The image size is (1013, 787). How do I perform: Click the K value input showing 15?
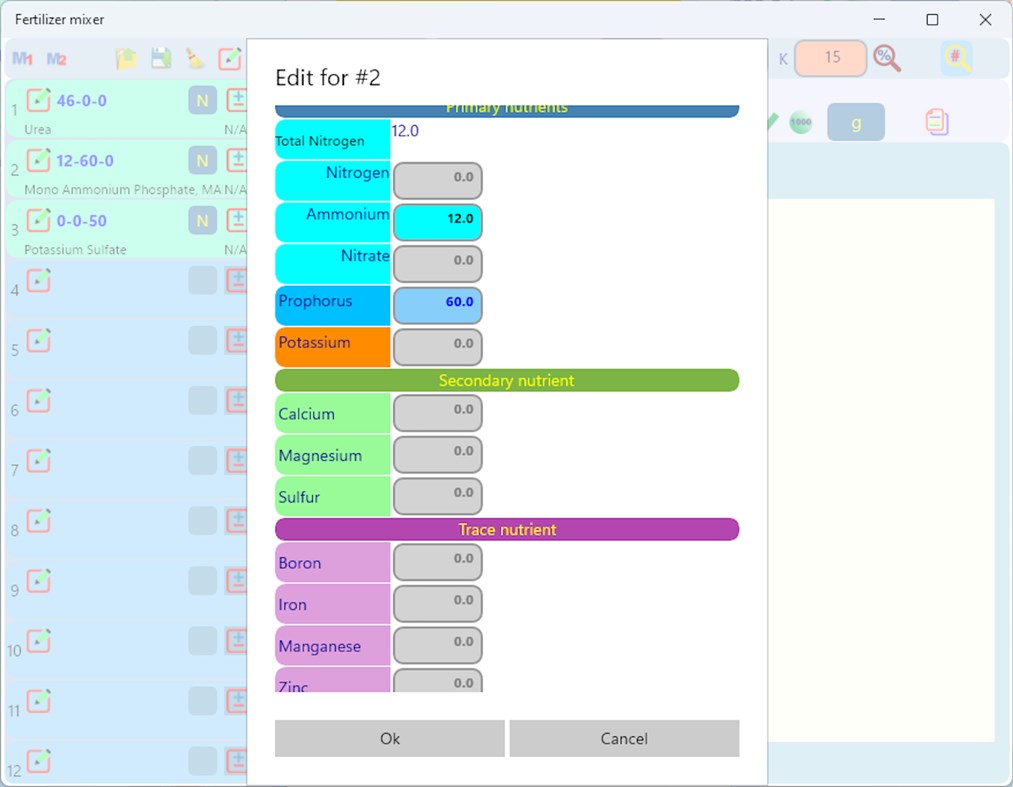[x=830, y=58]
